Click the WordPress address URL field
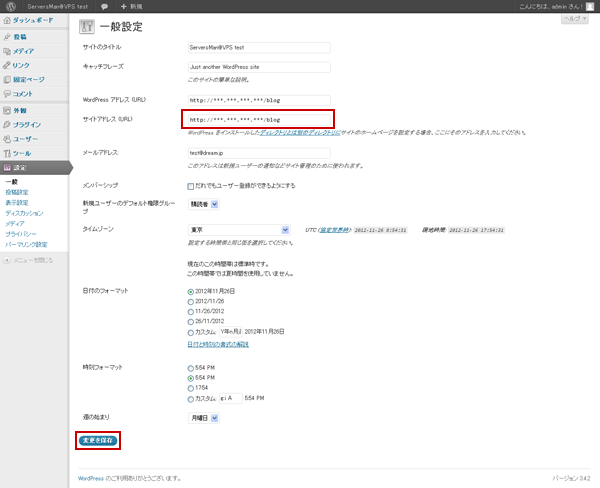Viewport: 600px width, 488px height. pos(259,100)
